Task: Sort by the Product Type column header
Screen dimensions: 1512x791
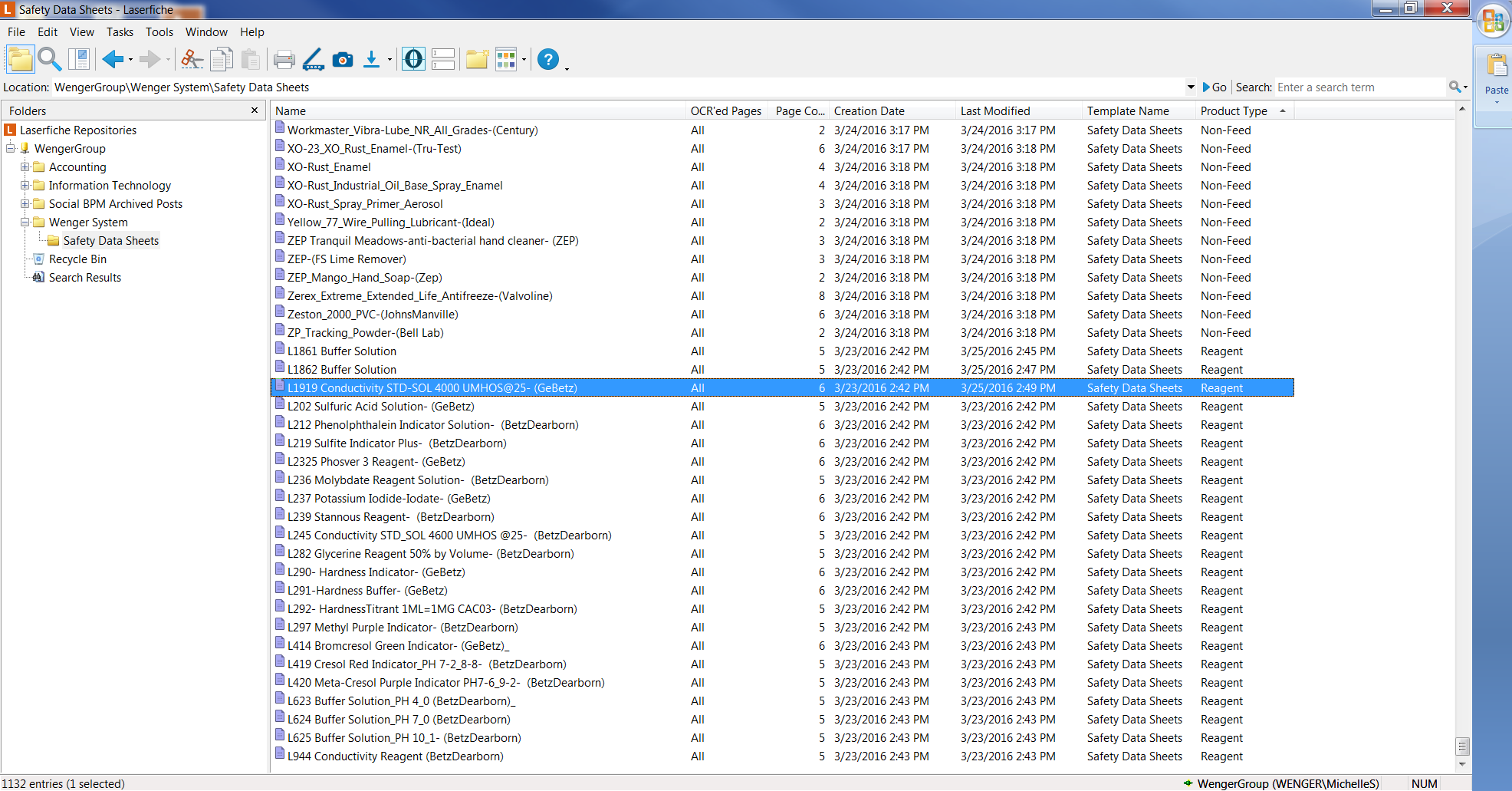Action: [x=1233, y=111]
